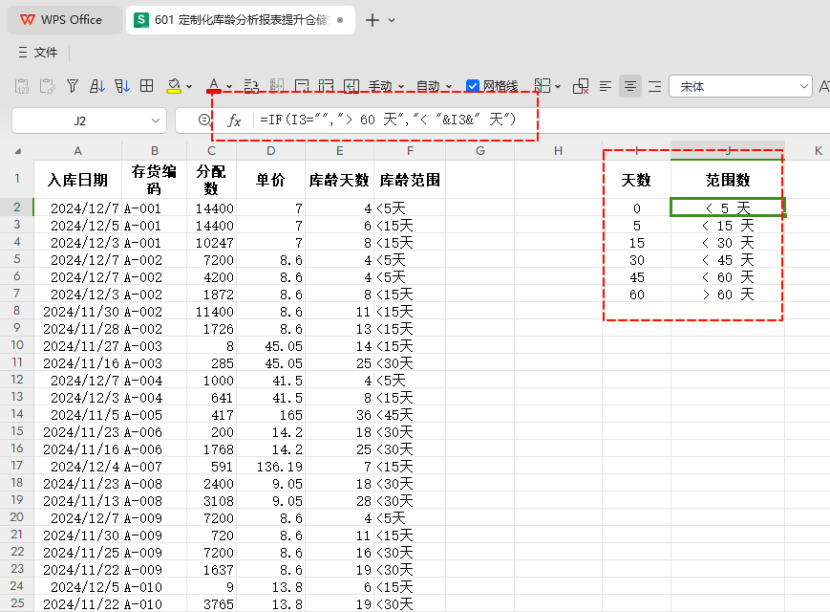Click the zoom magnifier icon beside fx
Image resolution: width=830 pixels, height=612 pixels.
(x=204, y=120)
